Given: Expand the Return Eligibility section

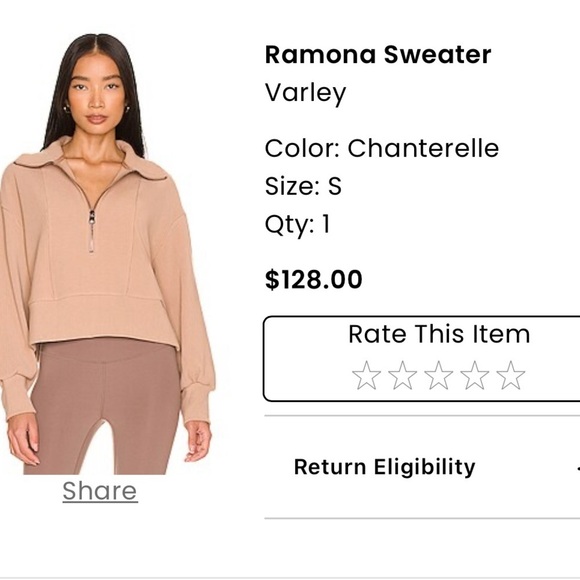Looking at the screenshot, I should pos(422,467).
